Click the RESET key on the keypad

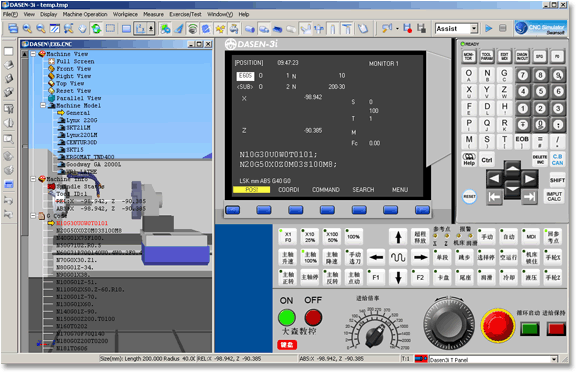point(469,196)
